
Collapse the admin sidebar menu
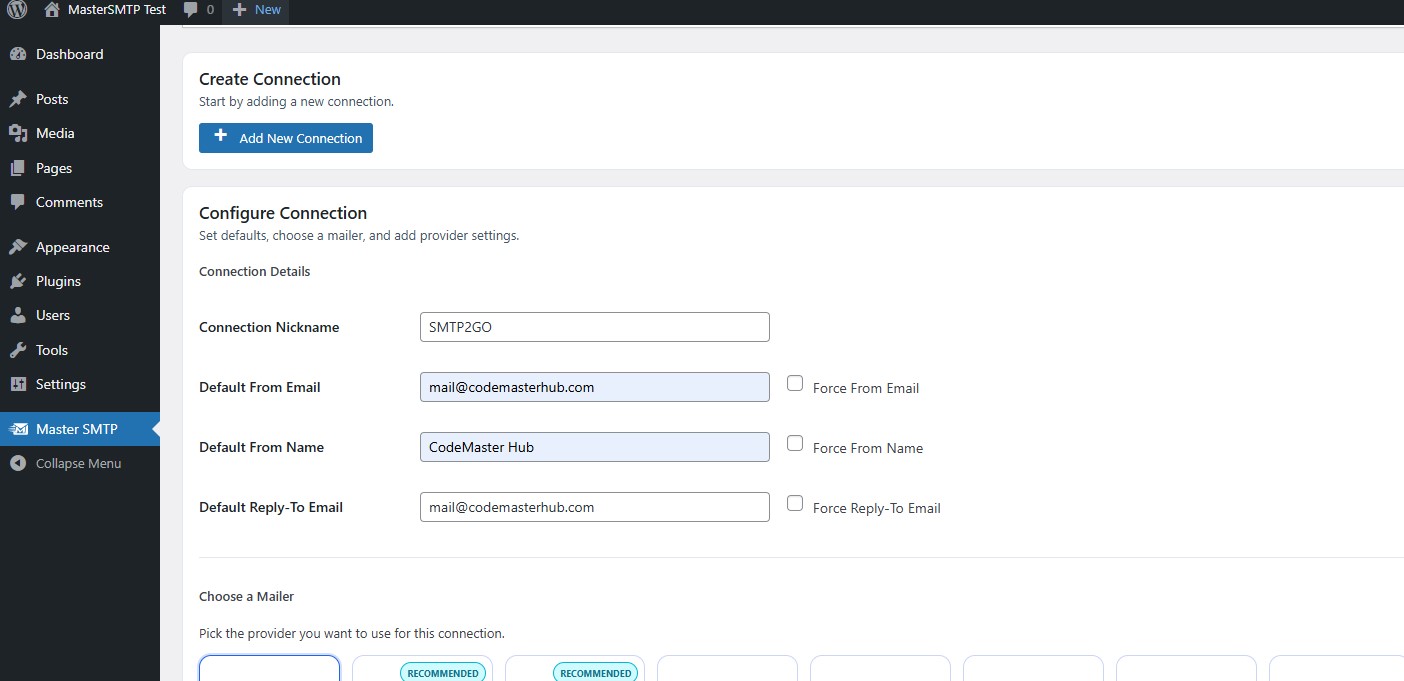(x=78, y=463)
